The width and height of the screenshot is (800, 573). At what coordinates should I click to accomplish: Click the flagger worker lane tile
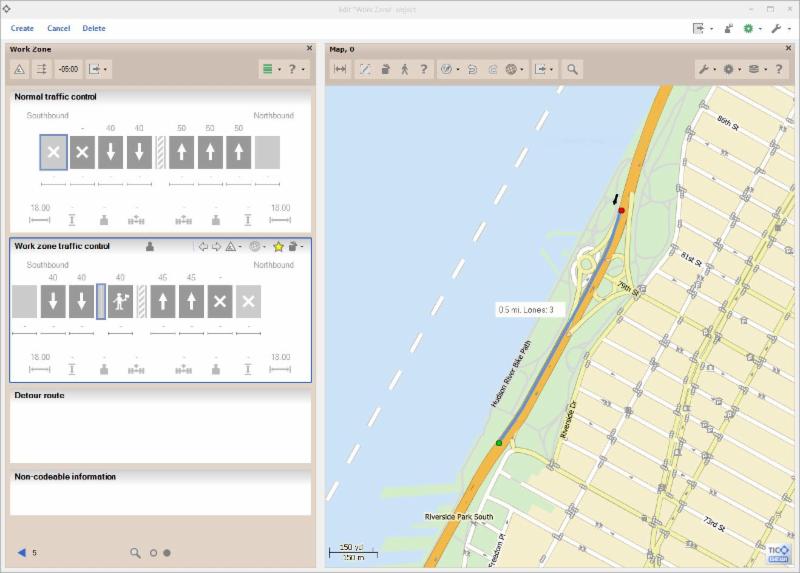pos(121,301)
